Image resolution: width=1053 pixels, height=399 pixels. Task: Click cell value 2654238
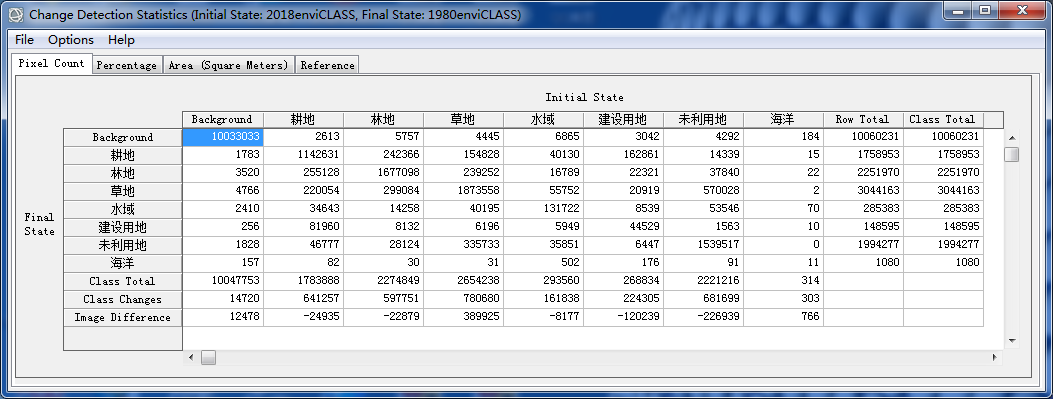(463, 281)
